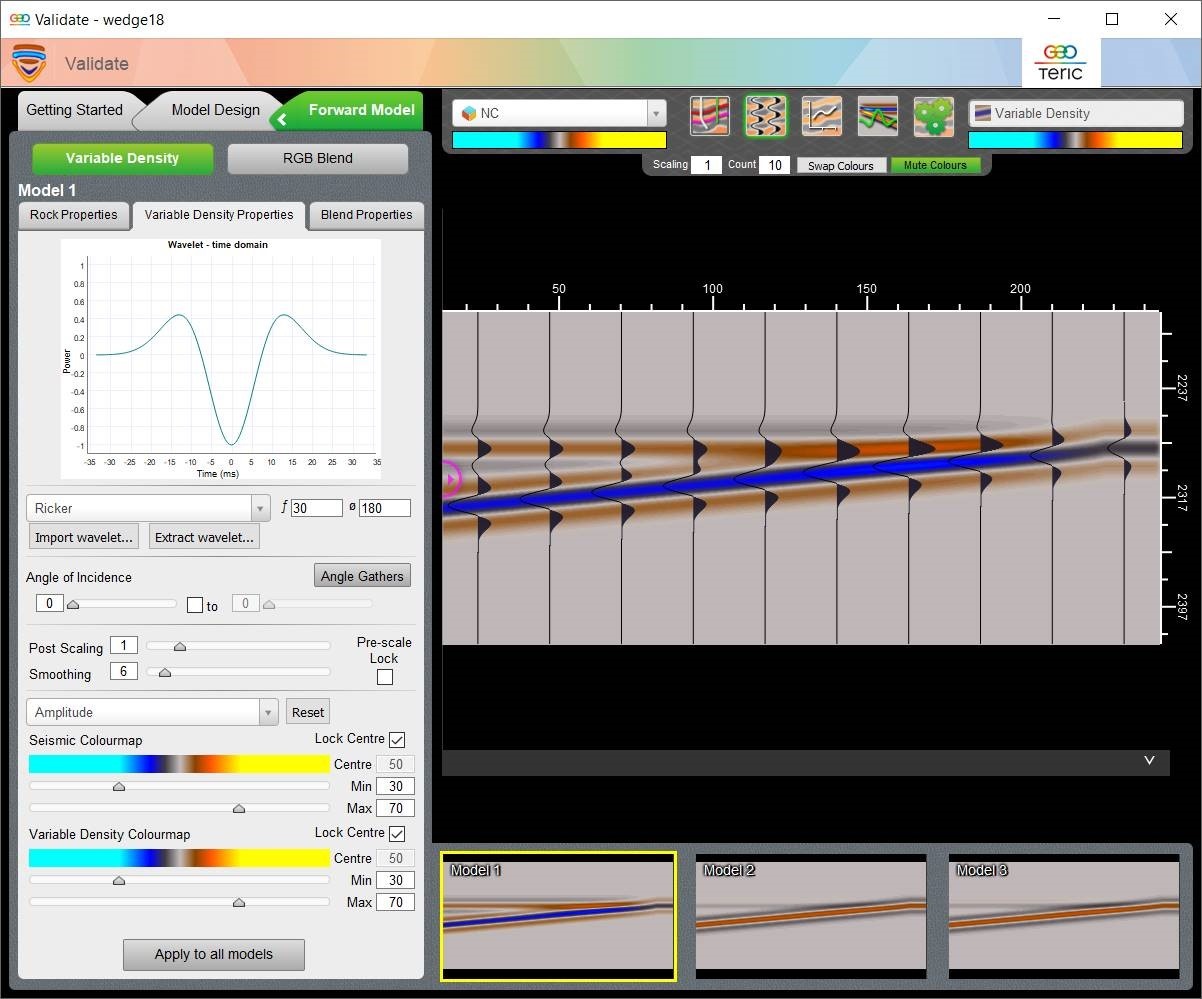The image size is (1202, 999).
Task: Toggle Pre-scale Lock checkbox
Action: pyautogui.click(x=384, y=677)
